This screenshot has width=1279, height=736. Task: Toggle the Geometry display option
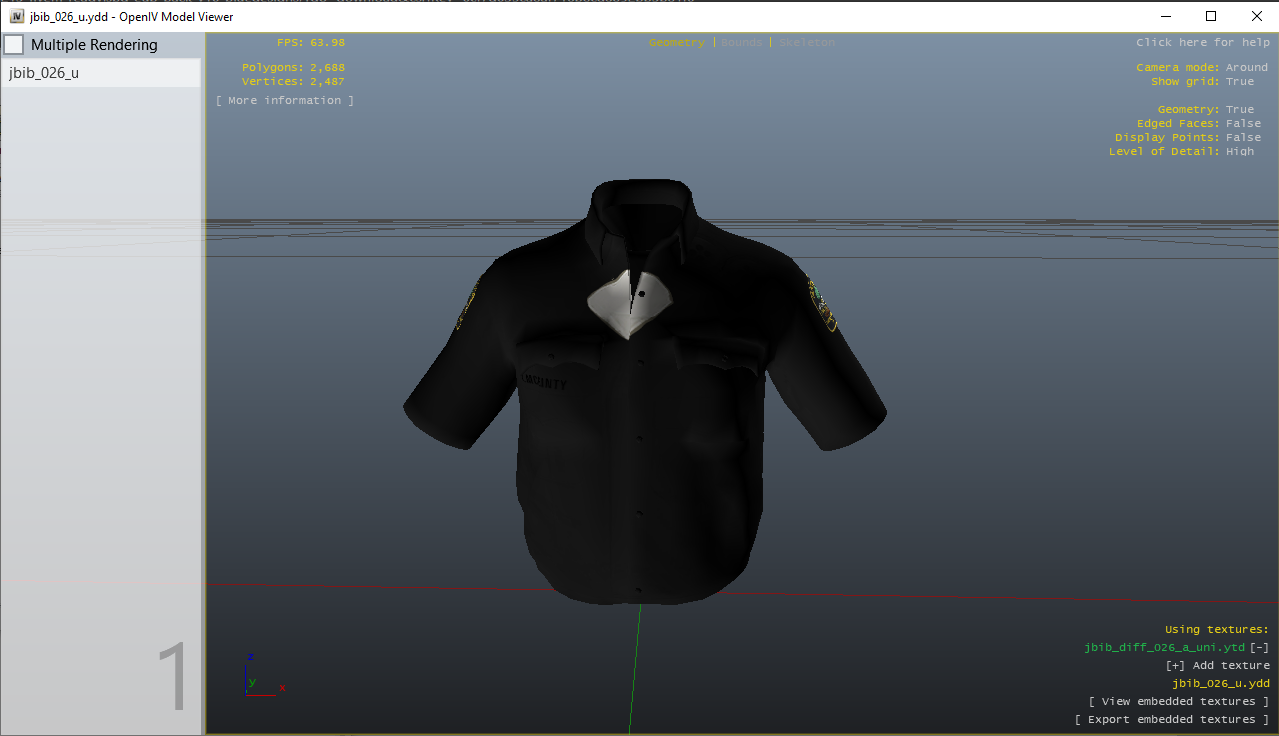[1205, 110]
